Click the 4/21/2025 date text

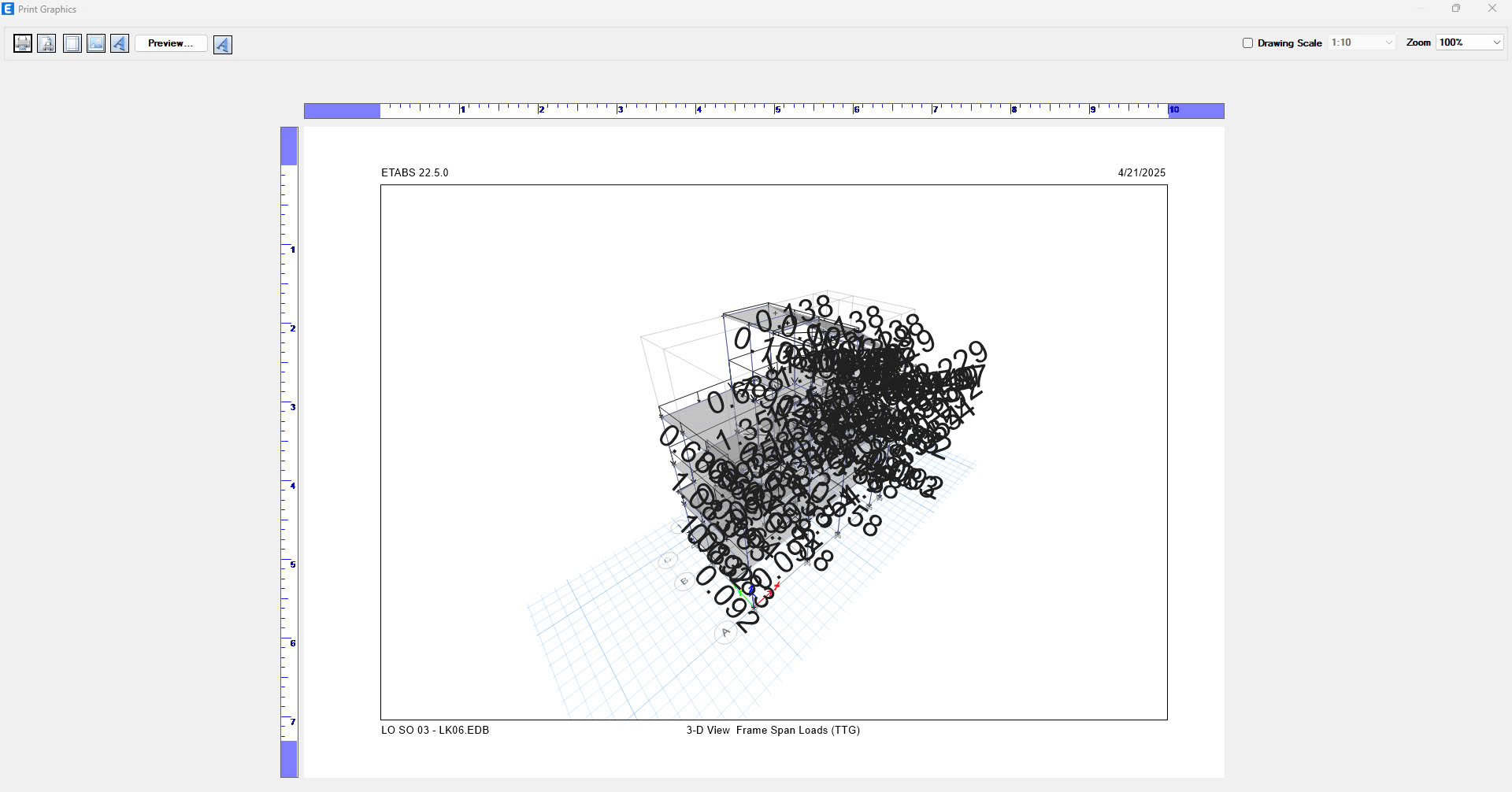1142,172
